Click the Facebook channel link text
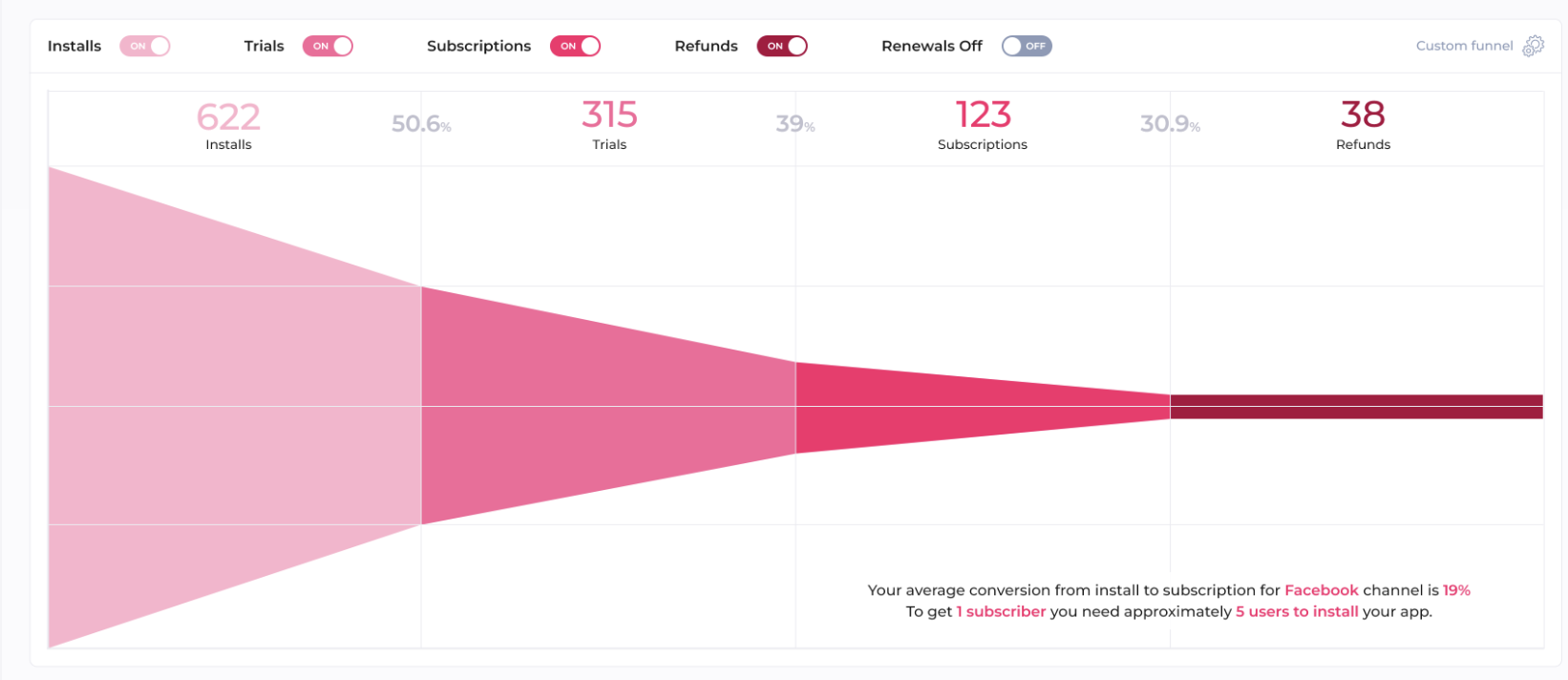Image resolution: width=1568 pixels, height=680 pixels. (x=1321, y=590)
